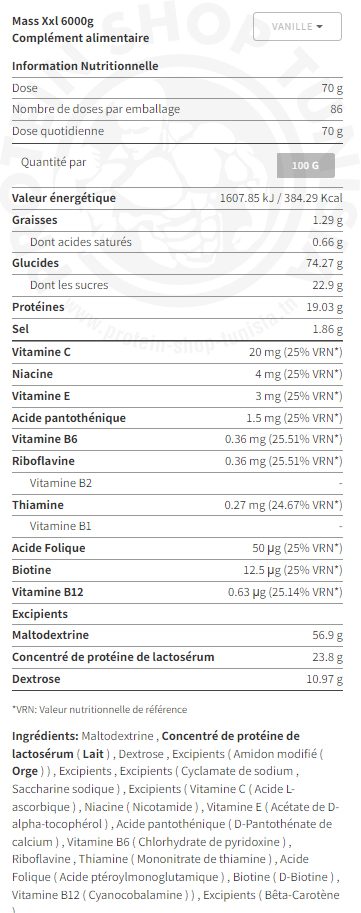Select the Vitamine C row
The image size is (361, 913).
point(177,352)
